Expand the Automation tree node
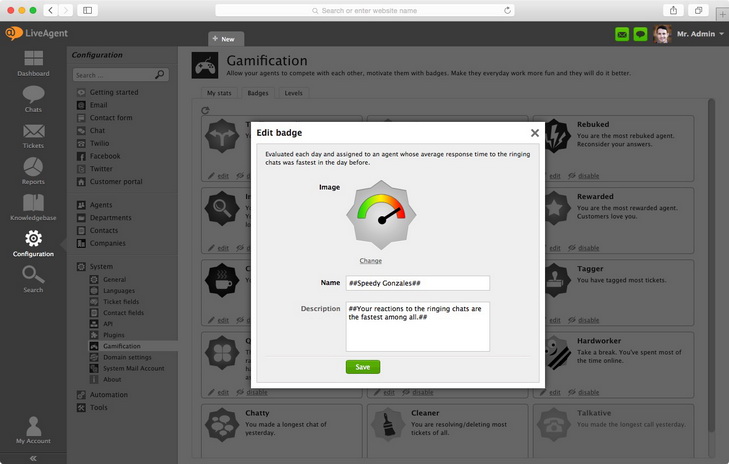729x464 pixels. tap(81, 394)
